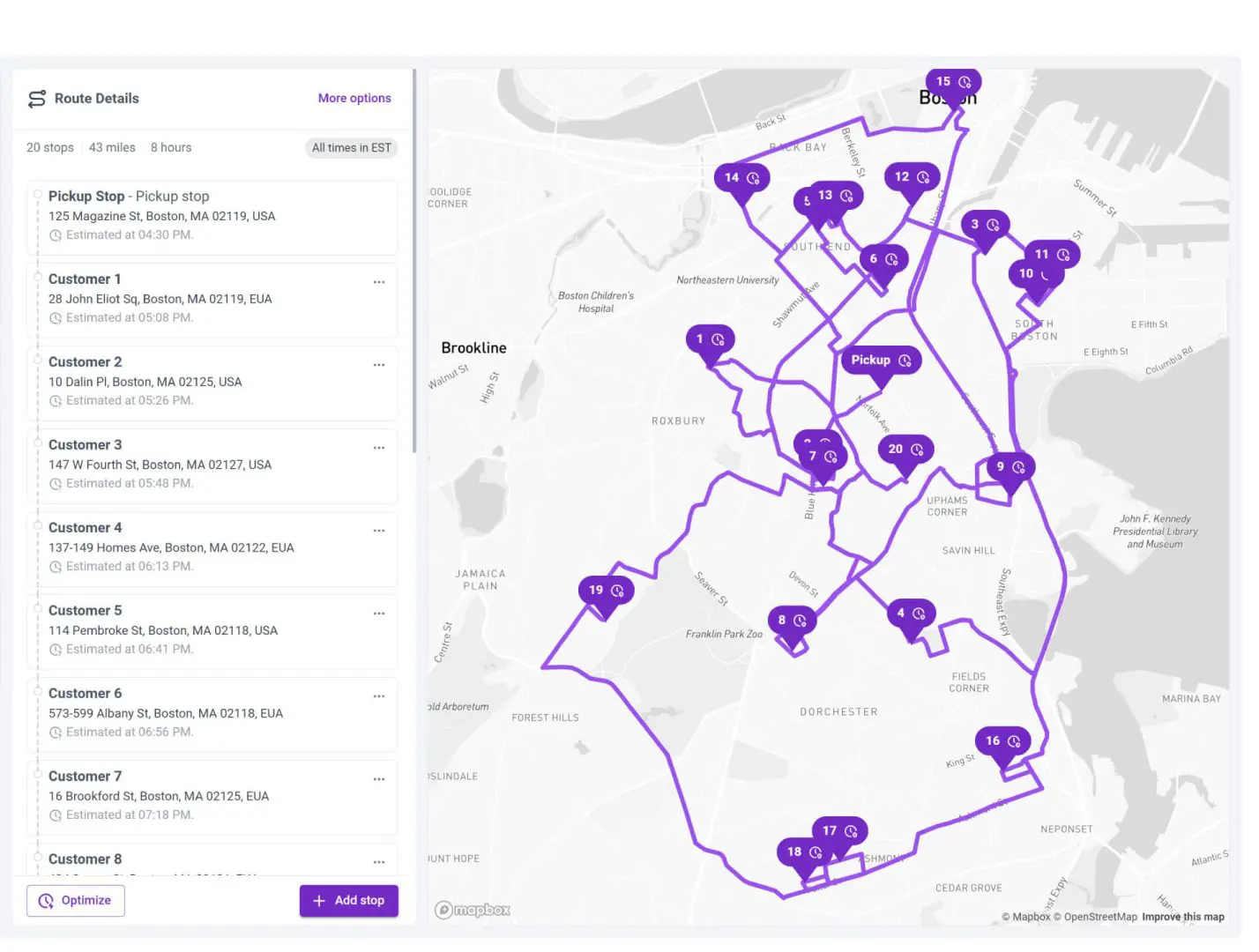Click the All times in EST badge
The height and width of the screenshot is (952, 1259).
click(351, 148)
